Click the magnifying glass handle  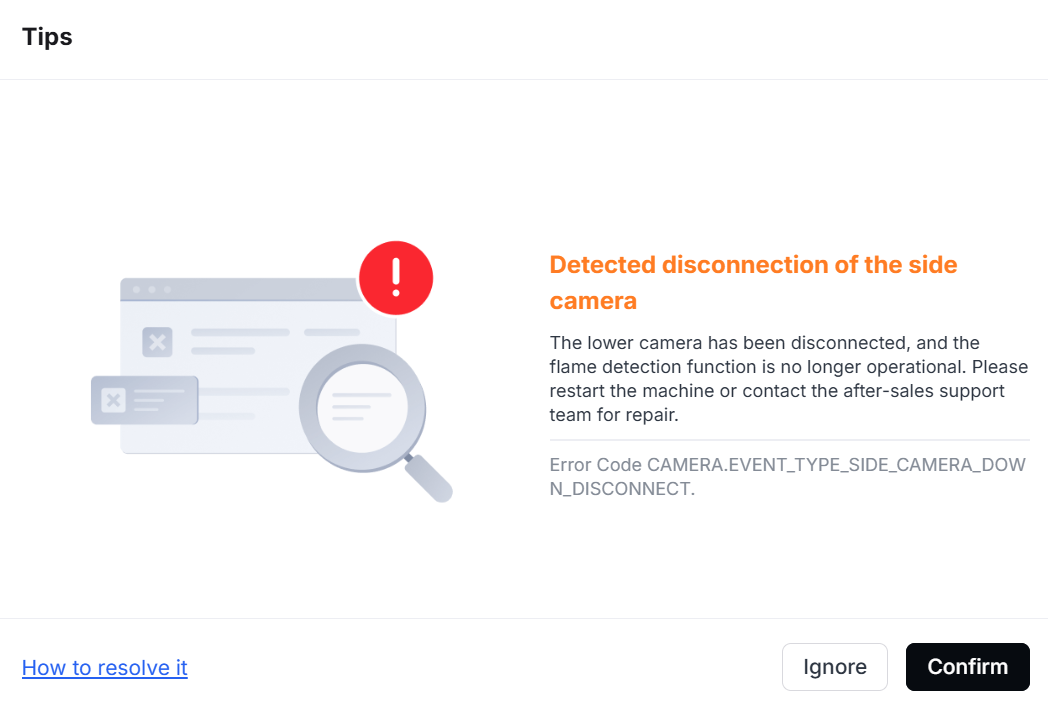pyautogui.click(x=428, y=477)
